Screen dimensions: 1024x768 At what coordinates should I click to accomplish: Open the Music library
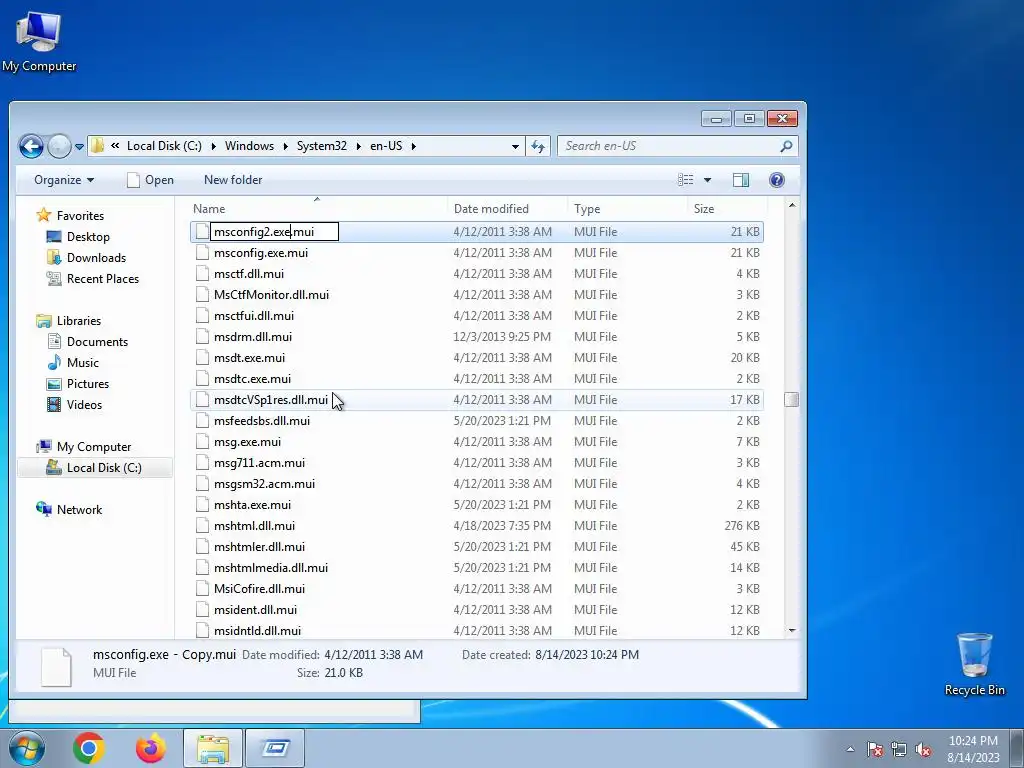[82, 362]
